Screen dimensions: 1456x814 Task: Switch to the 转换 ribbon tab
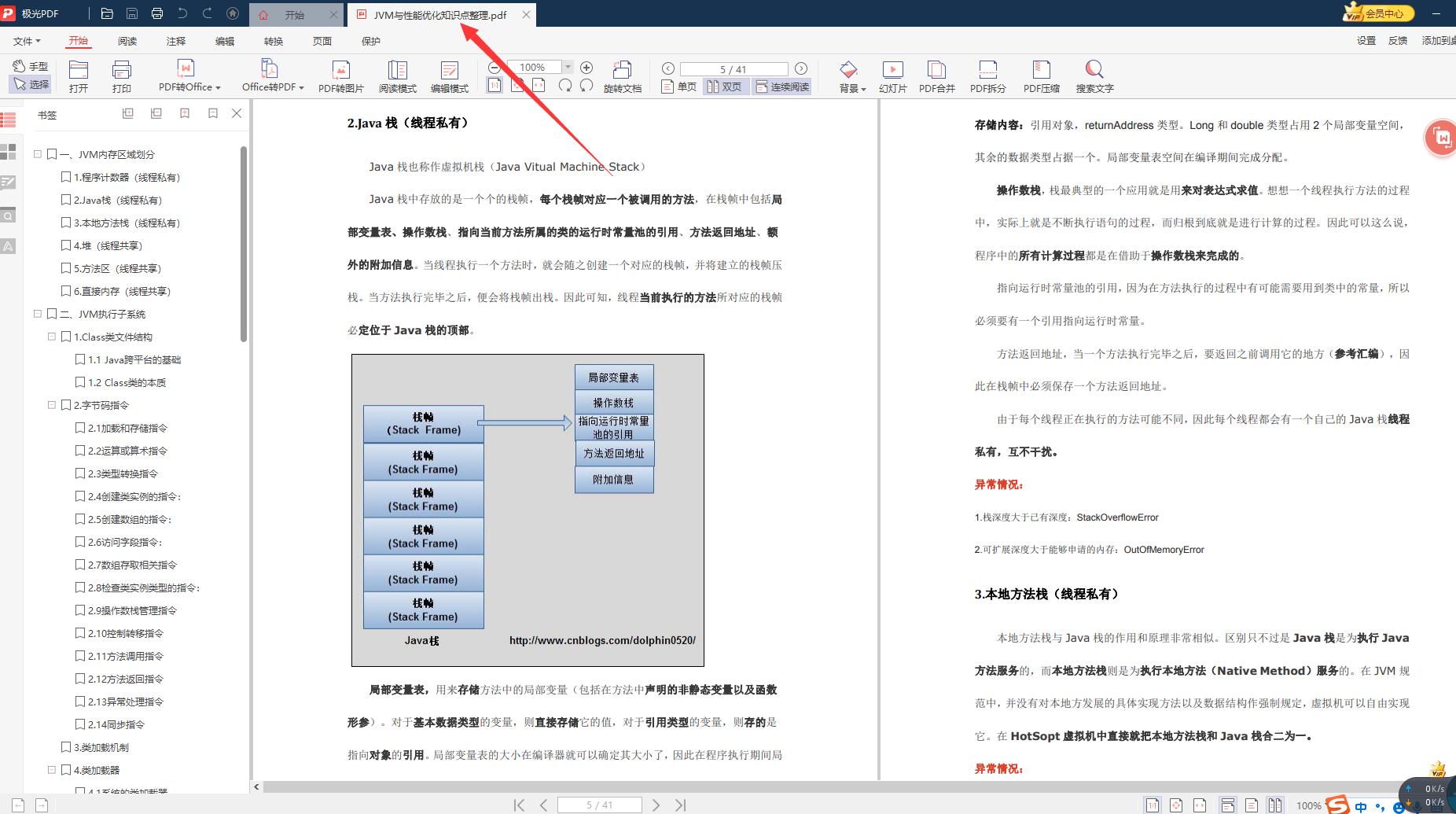274,41
